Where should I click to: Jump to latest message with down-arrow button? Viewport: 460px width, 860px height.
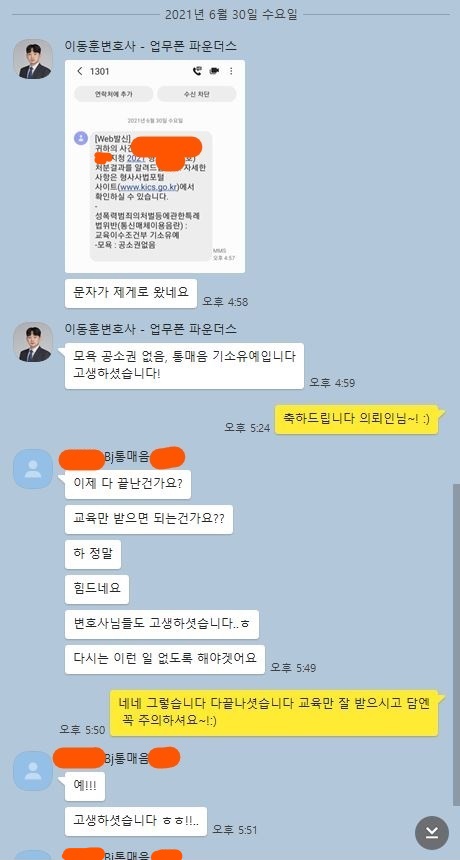click(x=431, y=833)
